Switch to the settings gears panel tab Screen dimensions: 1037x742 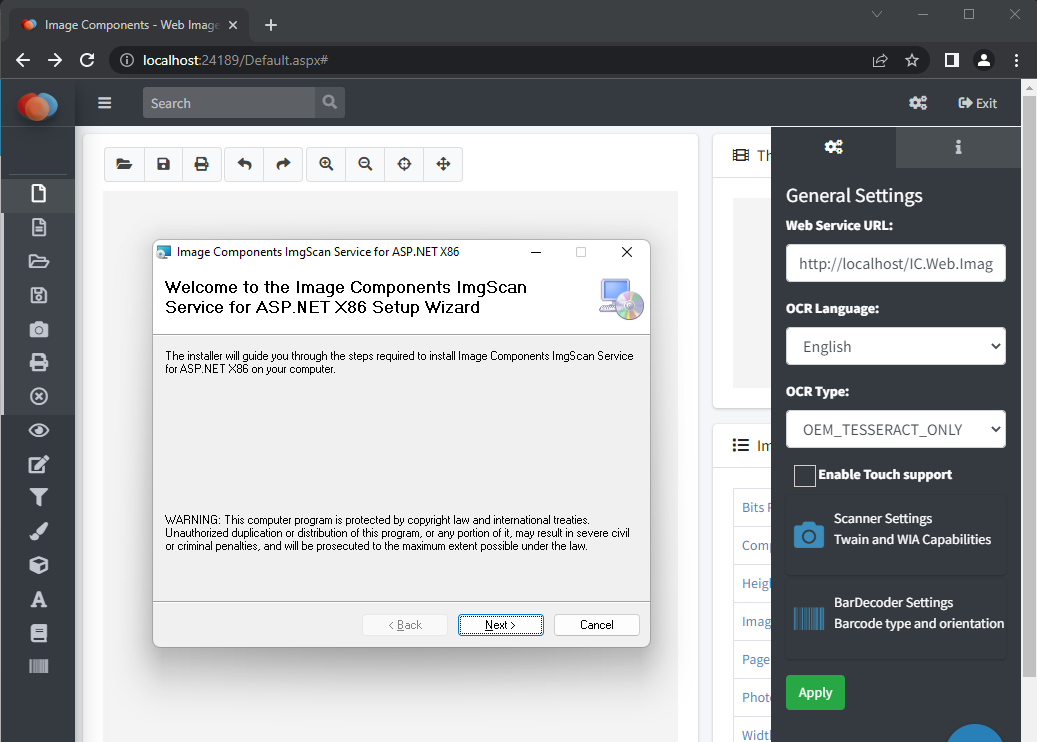(833, 147)
